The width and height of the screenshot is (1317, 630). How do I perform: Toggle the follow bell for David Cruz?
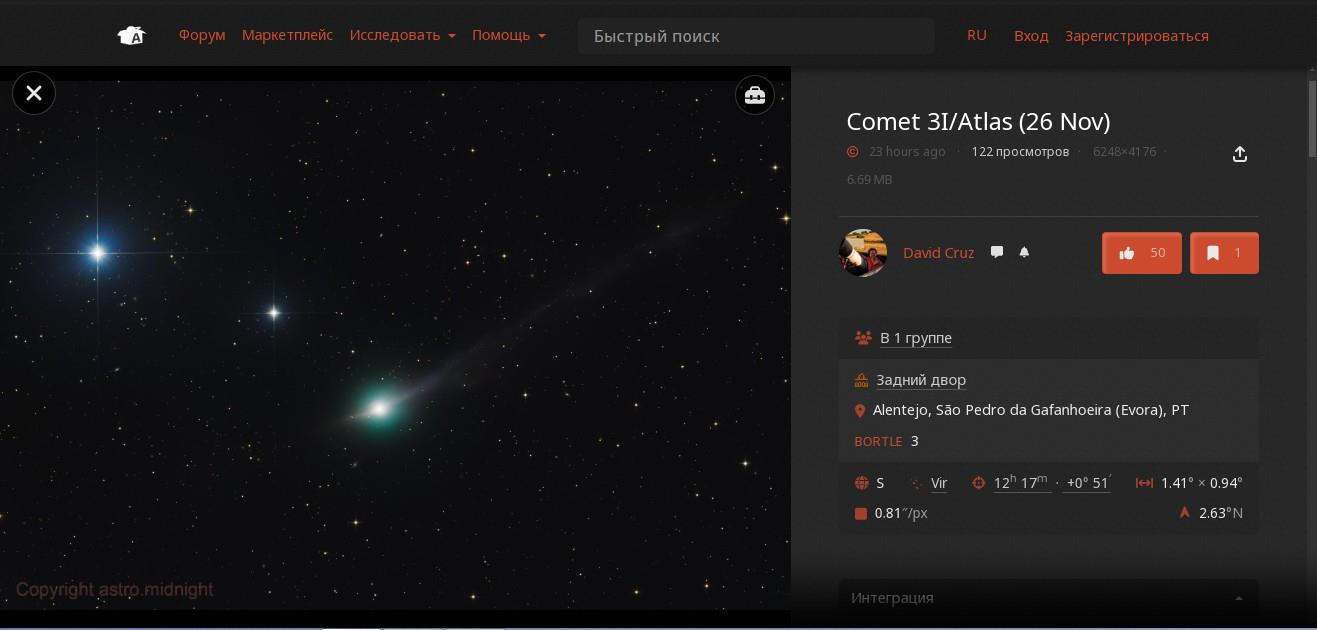pos(1024,252)
